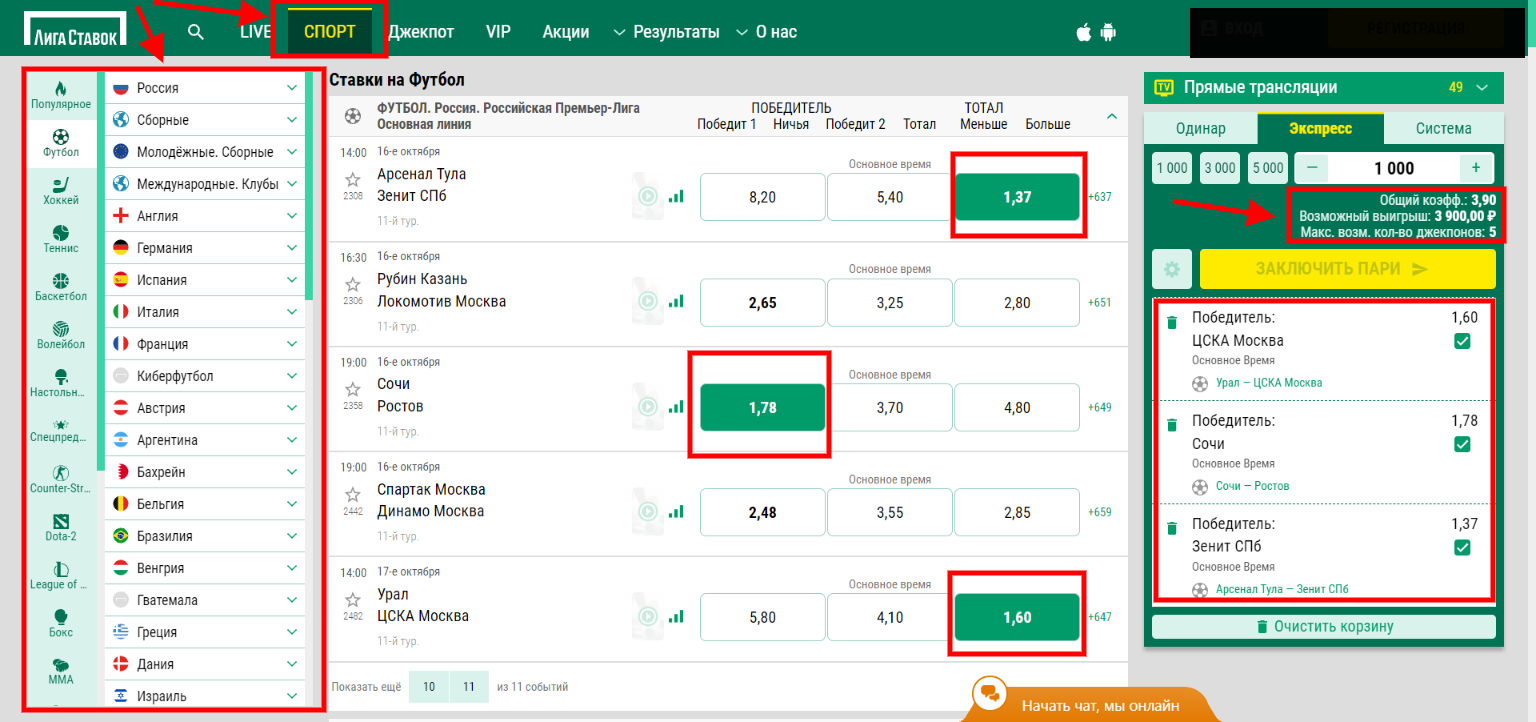1536x722 pixels.
Task: Open VIP menu item
Action: pyautogui.click(x=498, y=32)
